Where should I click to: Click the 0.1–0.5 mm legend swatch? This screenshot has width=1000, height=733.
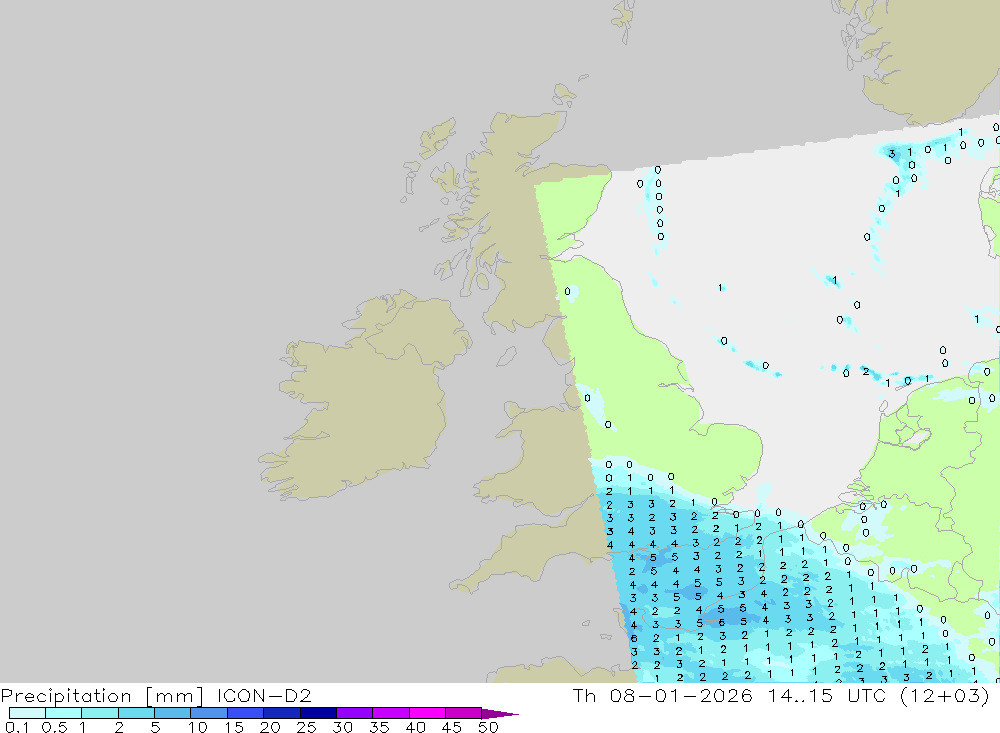[x=27, y=713]
